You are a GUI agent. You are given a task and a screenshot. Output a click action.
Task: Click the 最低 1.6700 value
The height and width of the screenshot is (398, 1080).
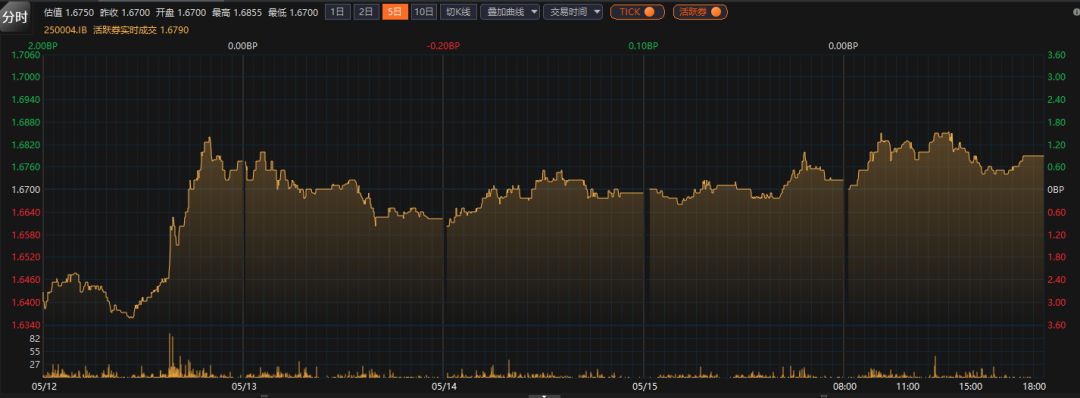pos(293,12)
